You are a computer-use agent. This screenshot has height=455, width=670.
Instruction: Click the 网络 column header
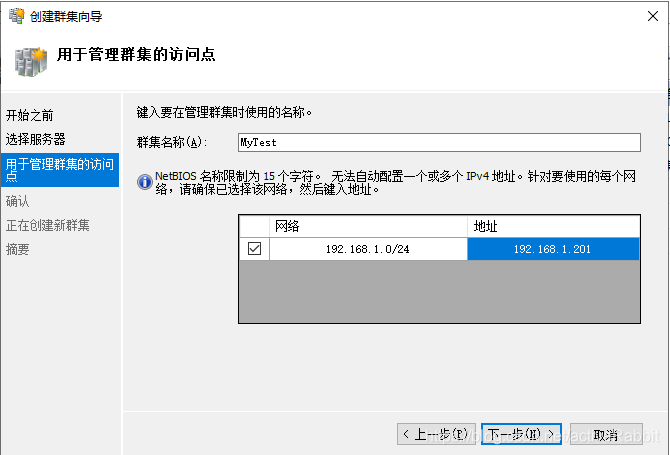368,226
